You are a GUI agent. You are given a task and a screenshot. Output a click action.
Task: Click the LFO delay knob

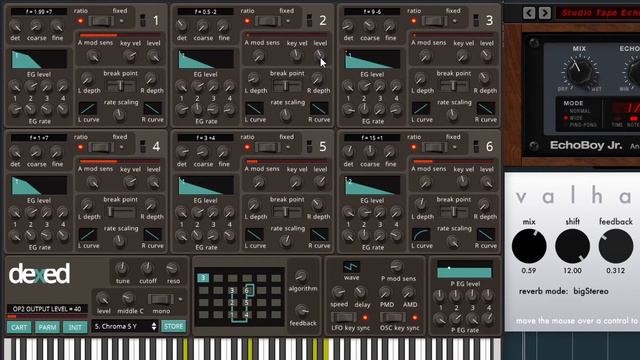pos(360,292)
